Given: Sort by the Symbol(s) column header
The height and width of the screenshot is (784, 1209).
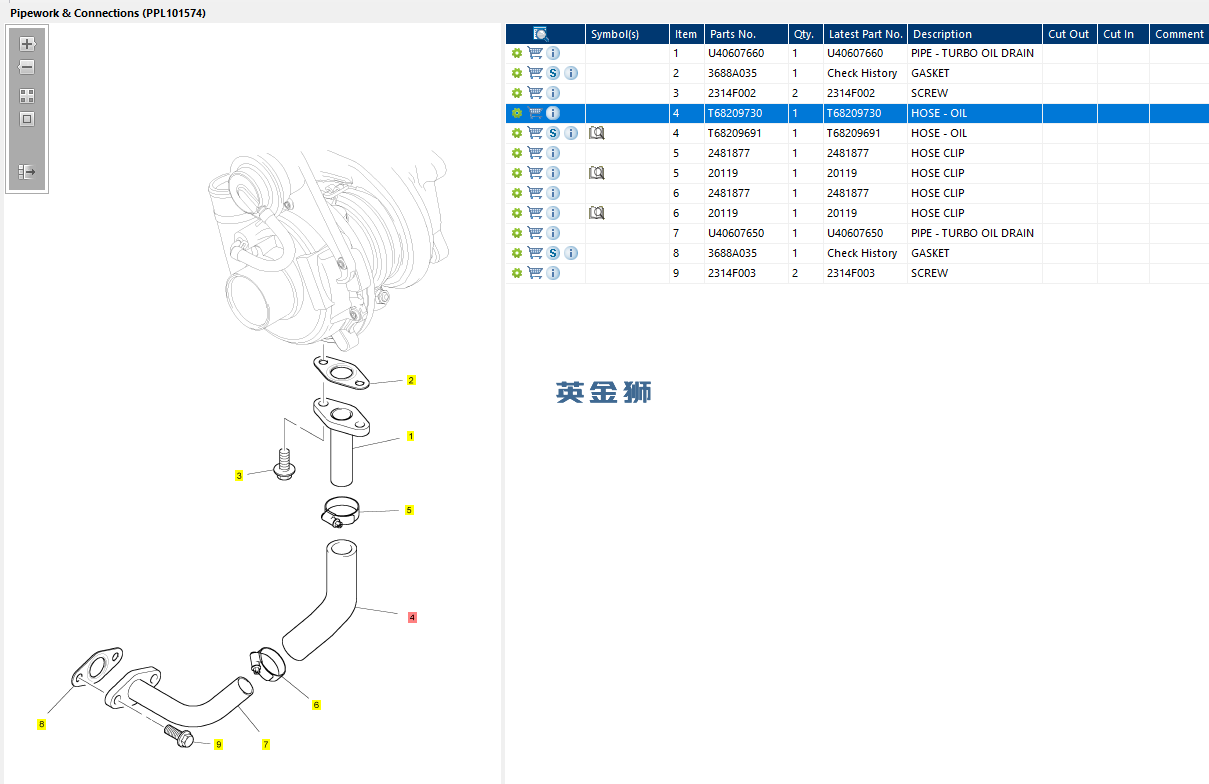Looking at the screenshot, I should click(627, 34).
